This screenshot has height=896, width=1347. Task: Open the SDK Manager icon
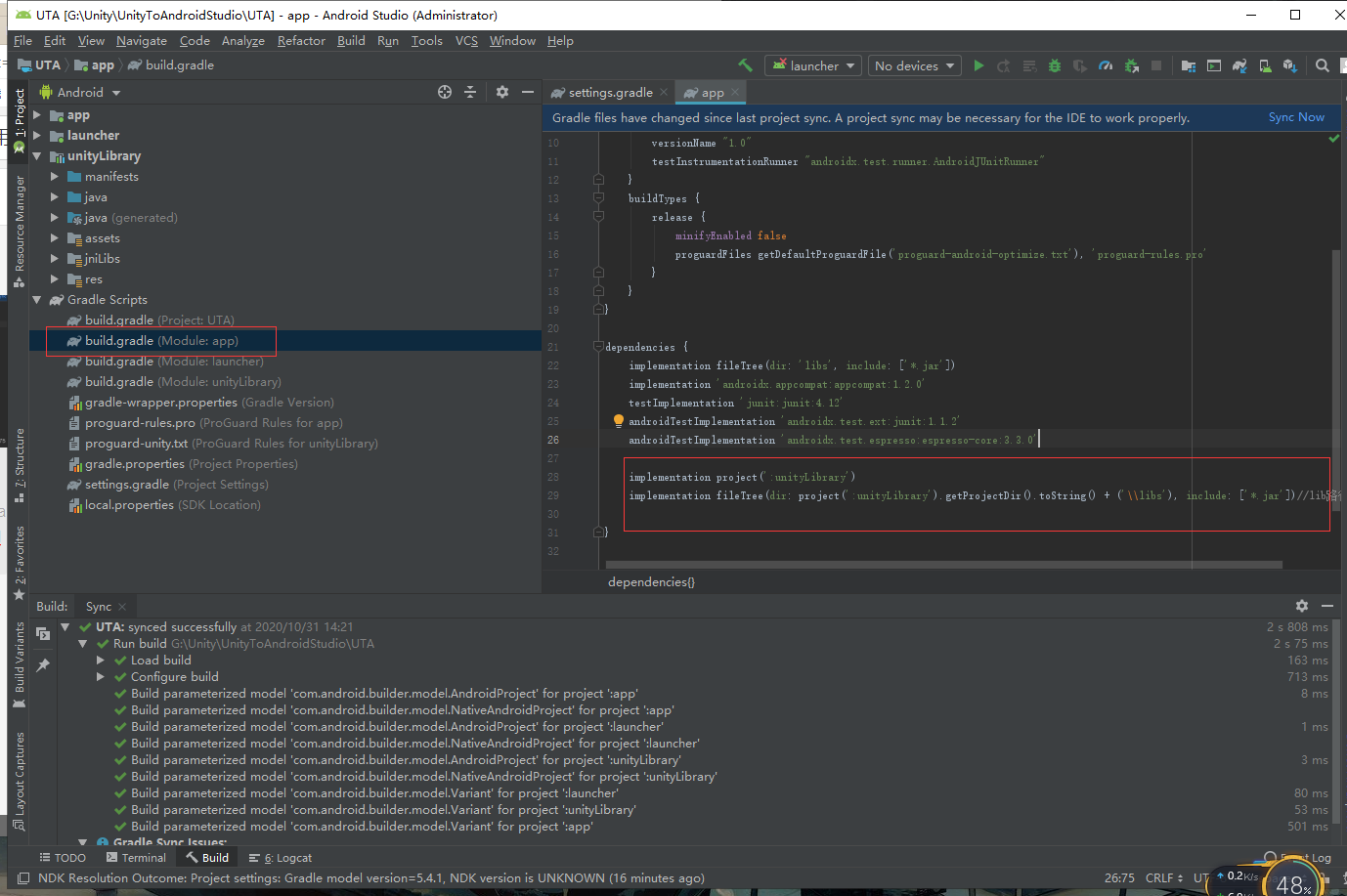1290,65
